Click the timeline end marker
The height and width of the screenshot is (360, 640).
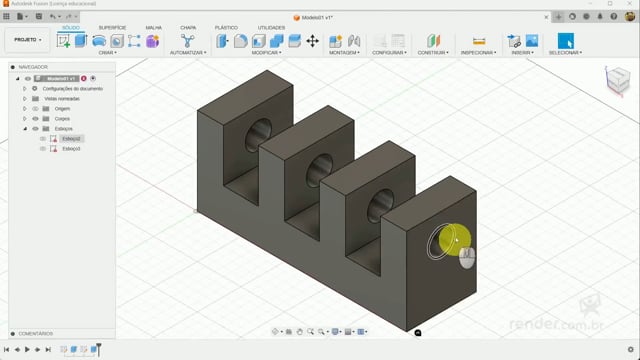[98, 349]
